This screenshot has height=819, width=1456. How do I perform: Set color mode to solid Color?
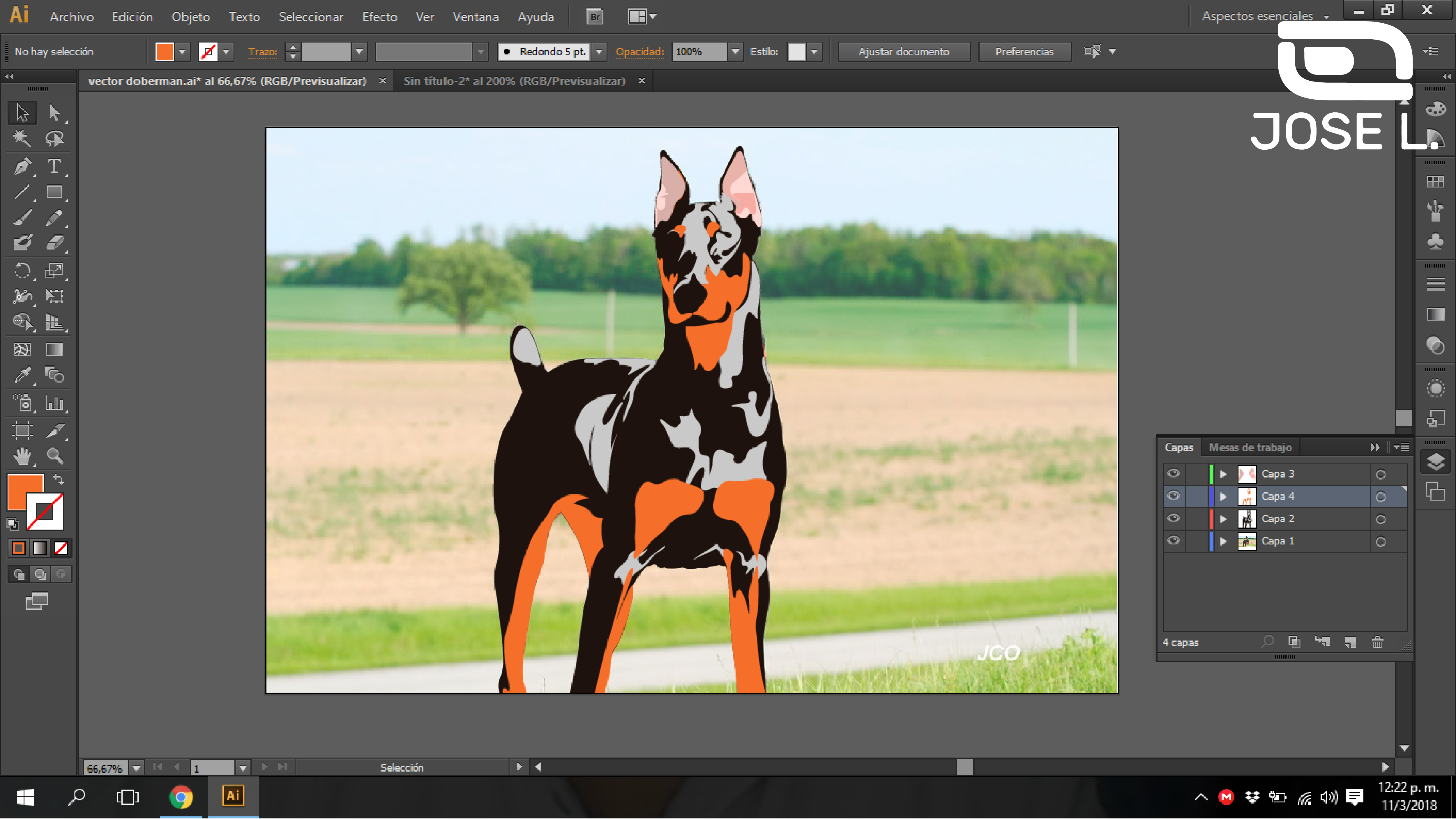click(18, 548)
